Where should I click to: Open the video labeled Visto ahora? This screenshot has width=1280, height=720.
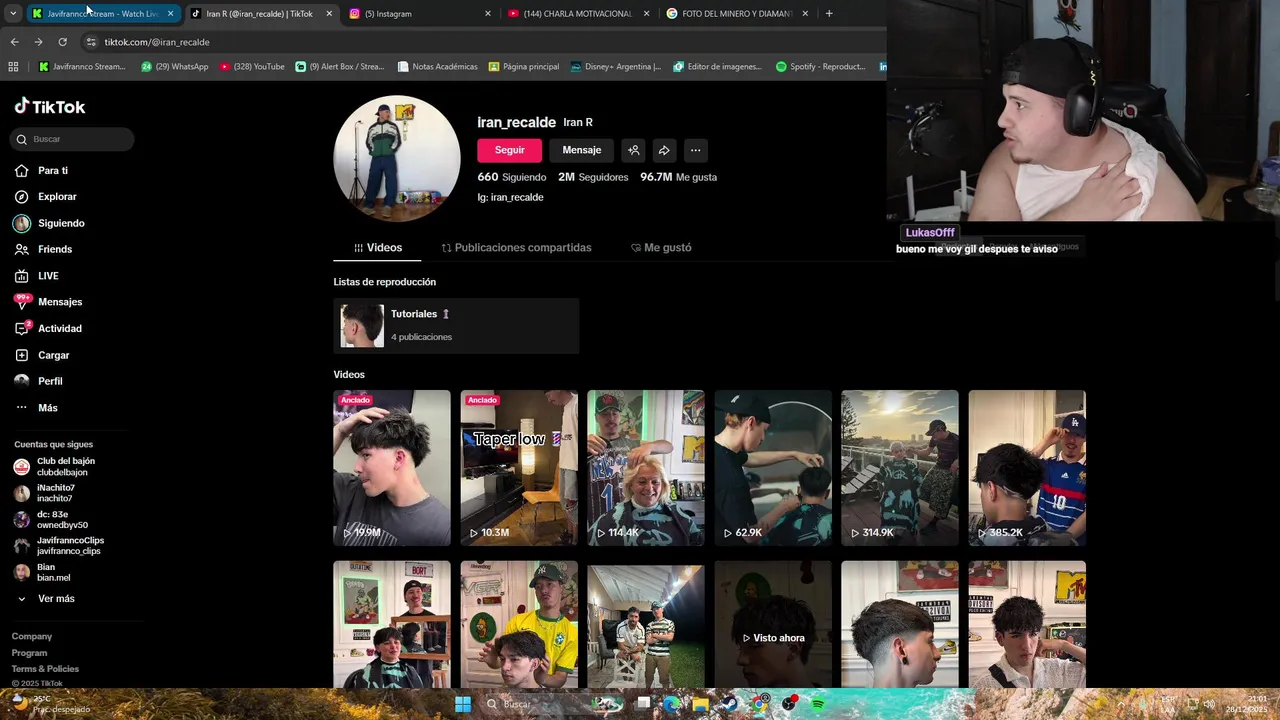tap(773, 624)
